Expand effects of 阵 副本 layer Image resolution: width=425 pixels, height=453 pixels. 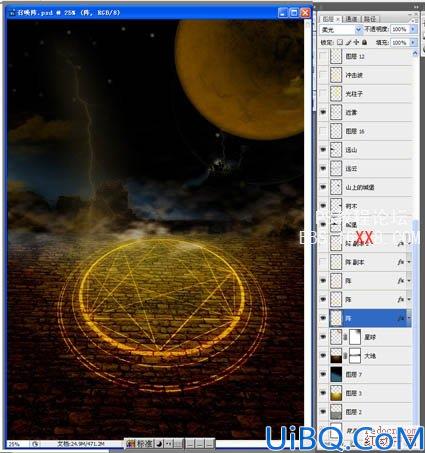click(x=409, y=262)
